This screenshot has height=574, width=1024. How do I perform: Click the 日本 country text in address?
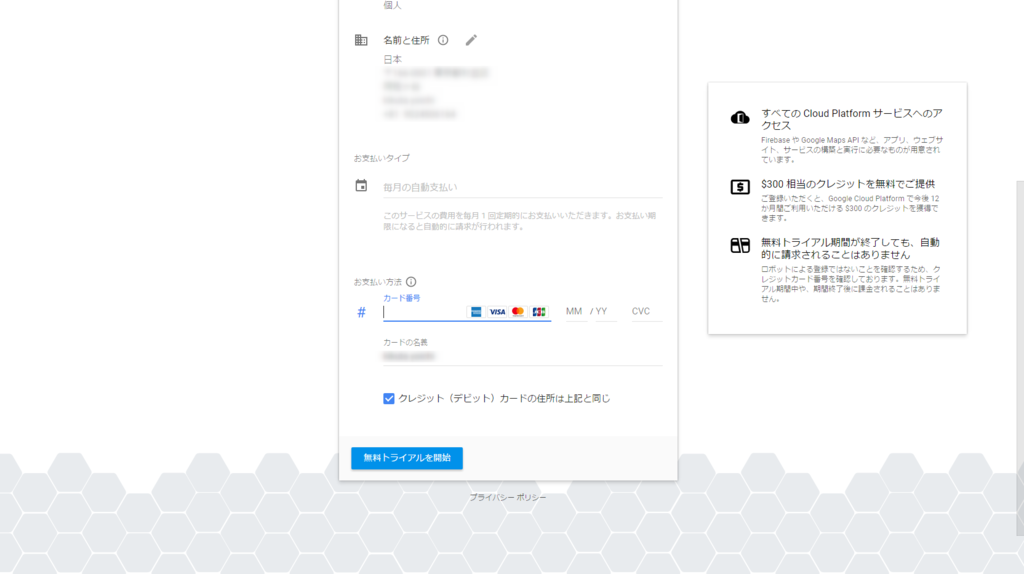pyautogui.click(x=392, y=59)
